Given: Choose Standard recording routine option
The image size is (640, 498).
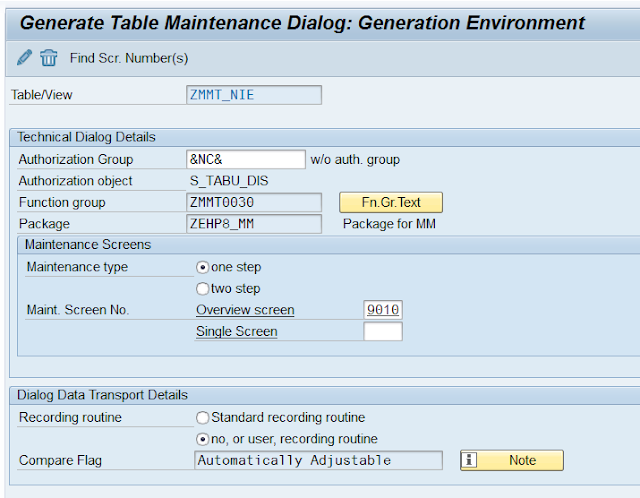Looking at the screenshot, I should 202,418.
